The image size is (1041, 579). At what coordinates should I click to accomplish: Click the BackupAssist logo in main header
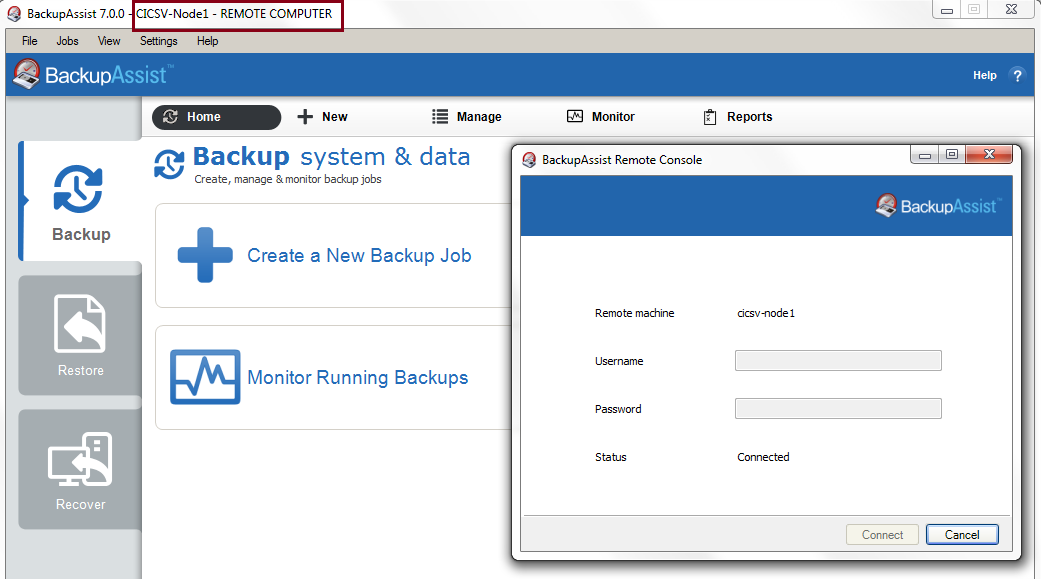(93, 74)
